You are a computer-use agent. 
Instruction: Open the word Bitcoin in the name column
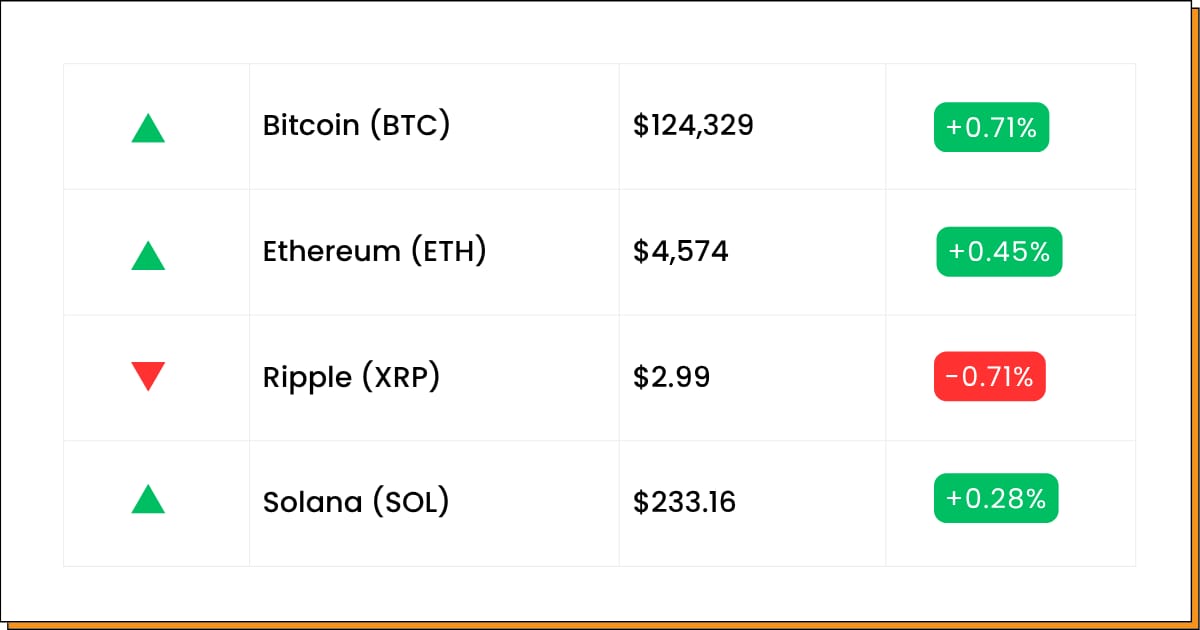click(311, 125)
